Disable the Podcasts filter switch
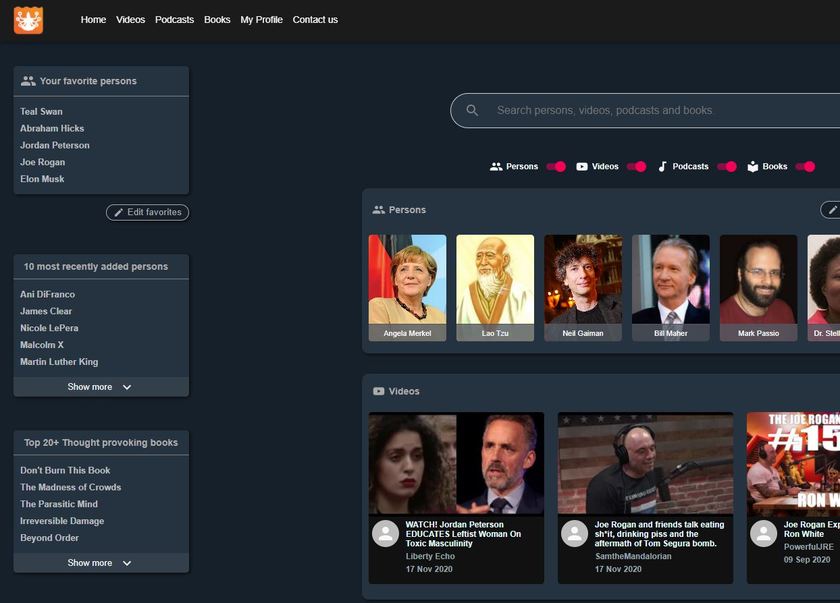Viewport: 840px width, 603px height. [x=727, y=167]
